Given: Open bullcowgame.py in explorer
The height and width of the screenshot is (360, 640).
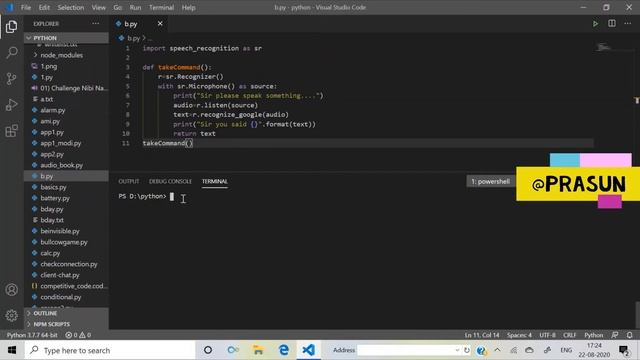Looking at the screenshot, I should click(67, 242).
